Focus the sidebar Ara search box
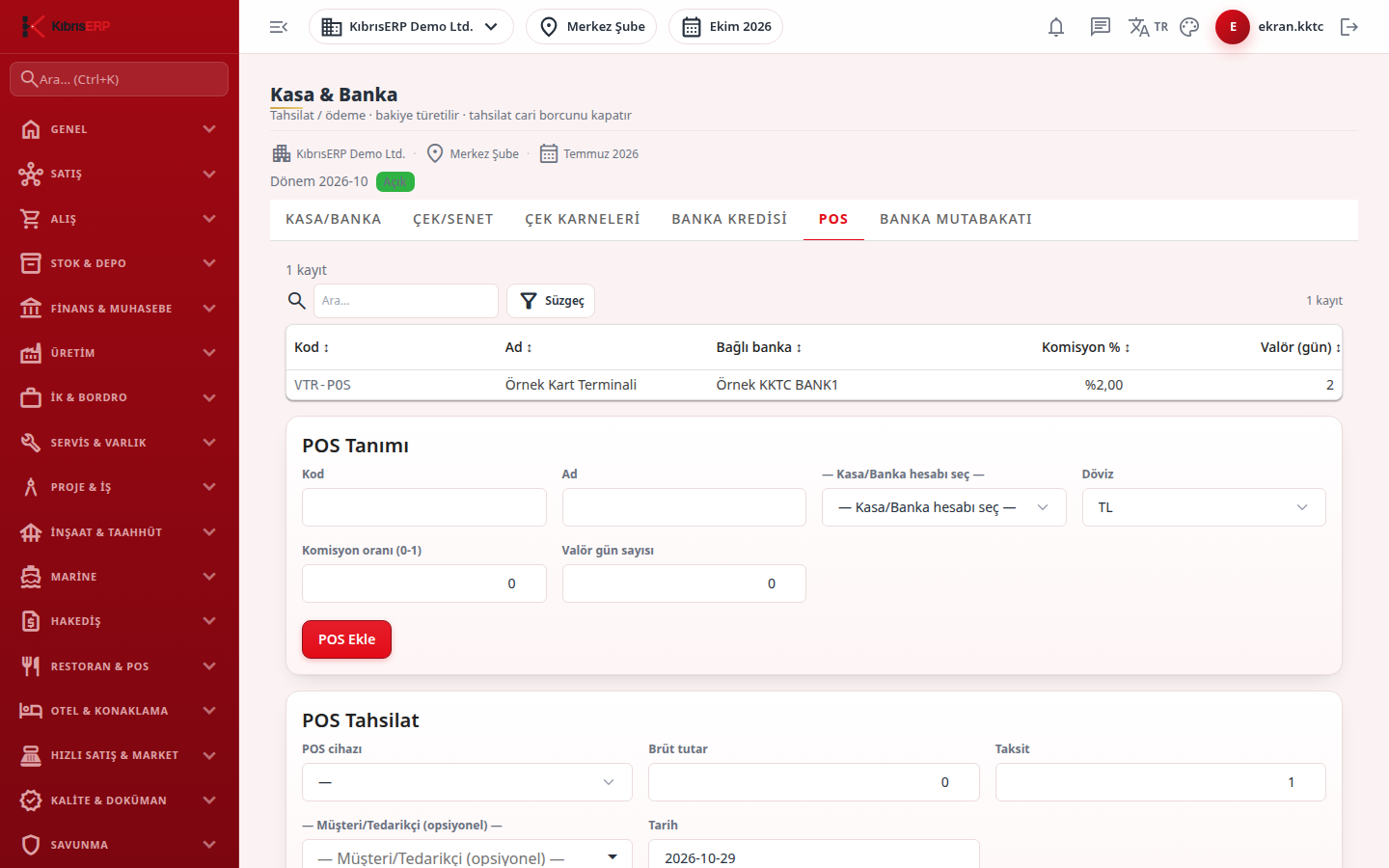 click(x=120, y=79)
